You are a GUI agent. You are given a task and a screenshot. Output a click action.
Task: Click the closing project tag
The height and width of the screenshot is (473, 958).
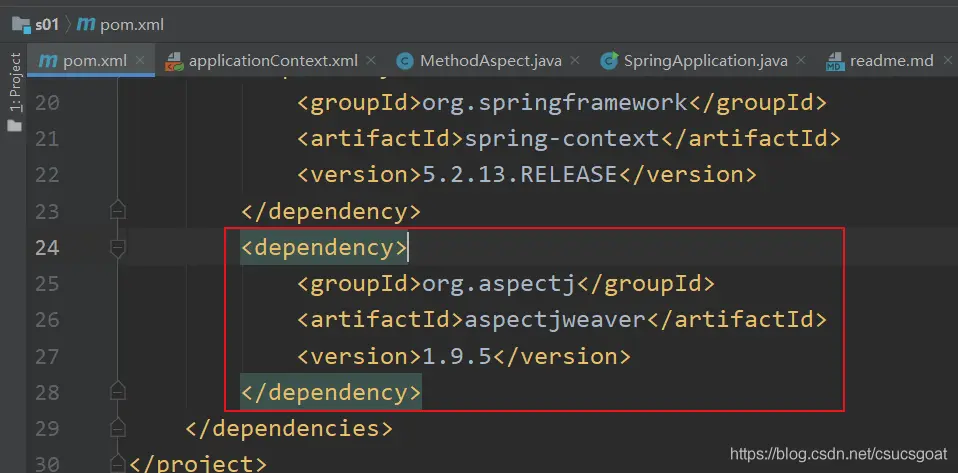(x=199, y=463)
